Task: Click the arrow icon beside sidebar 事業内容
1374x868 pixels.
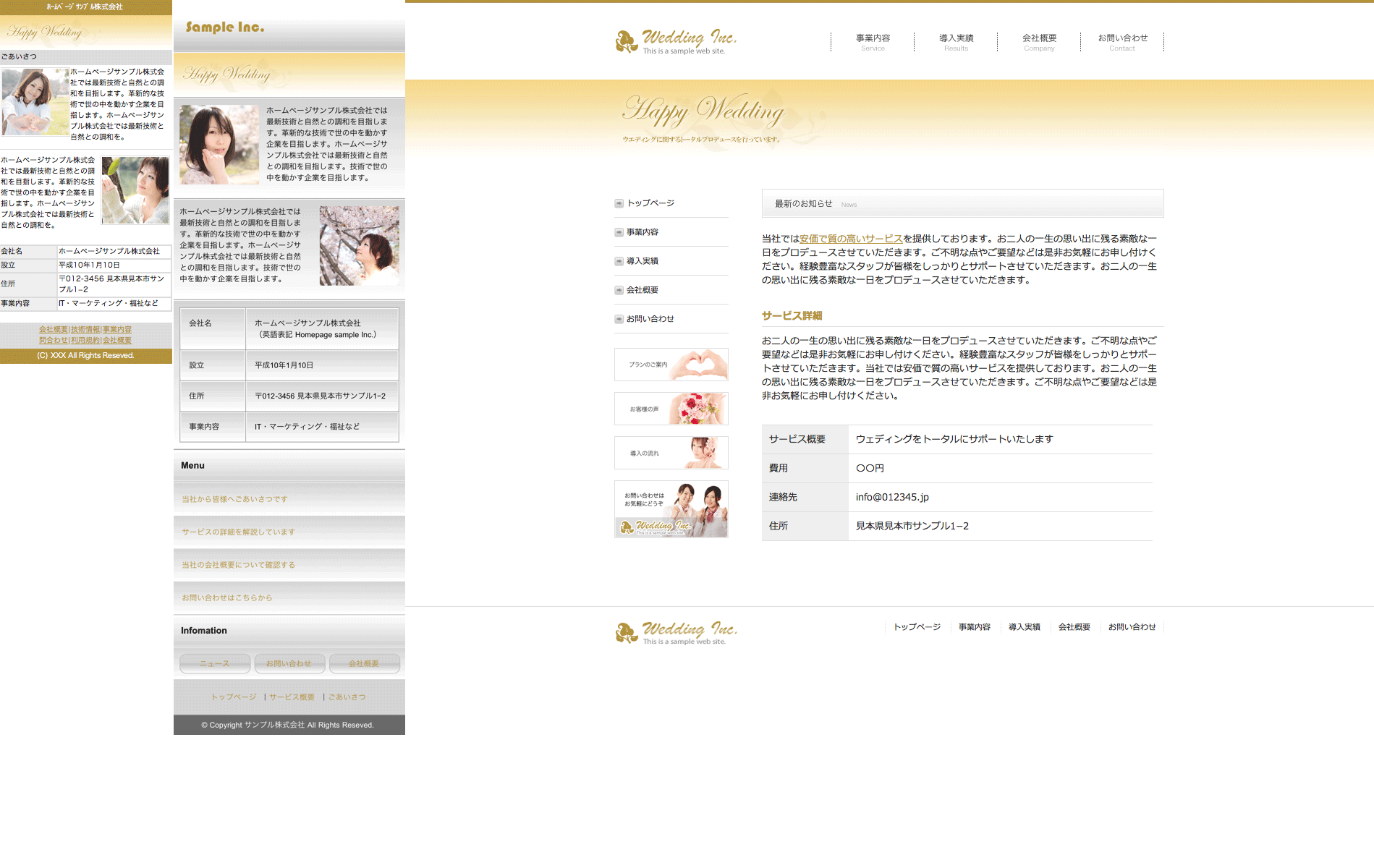Action: pos(619,232)
